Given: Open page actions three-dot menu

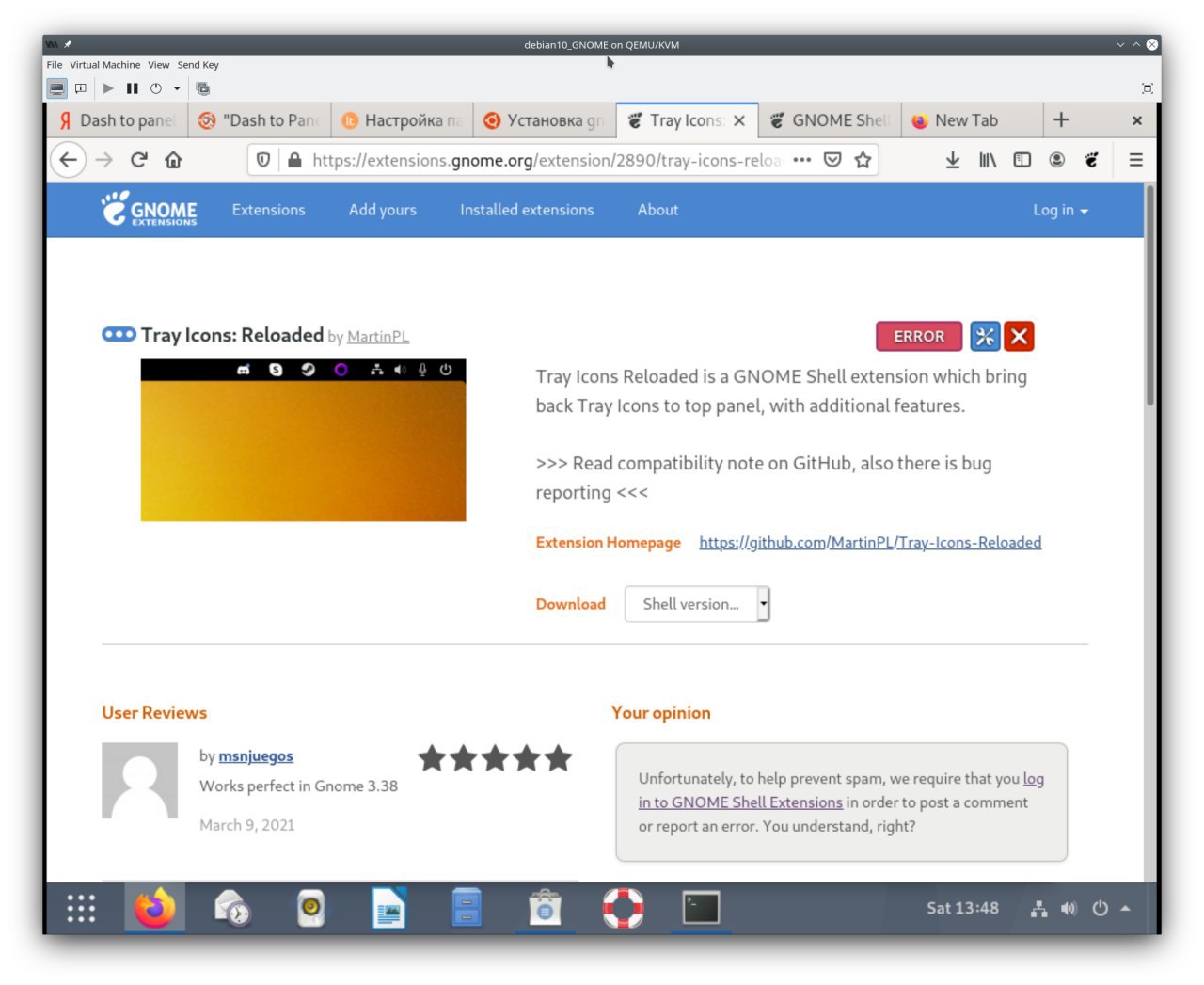Looking at the screenshot, I should pos(801,160).
